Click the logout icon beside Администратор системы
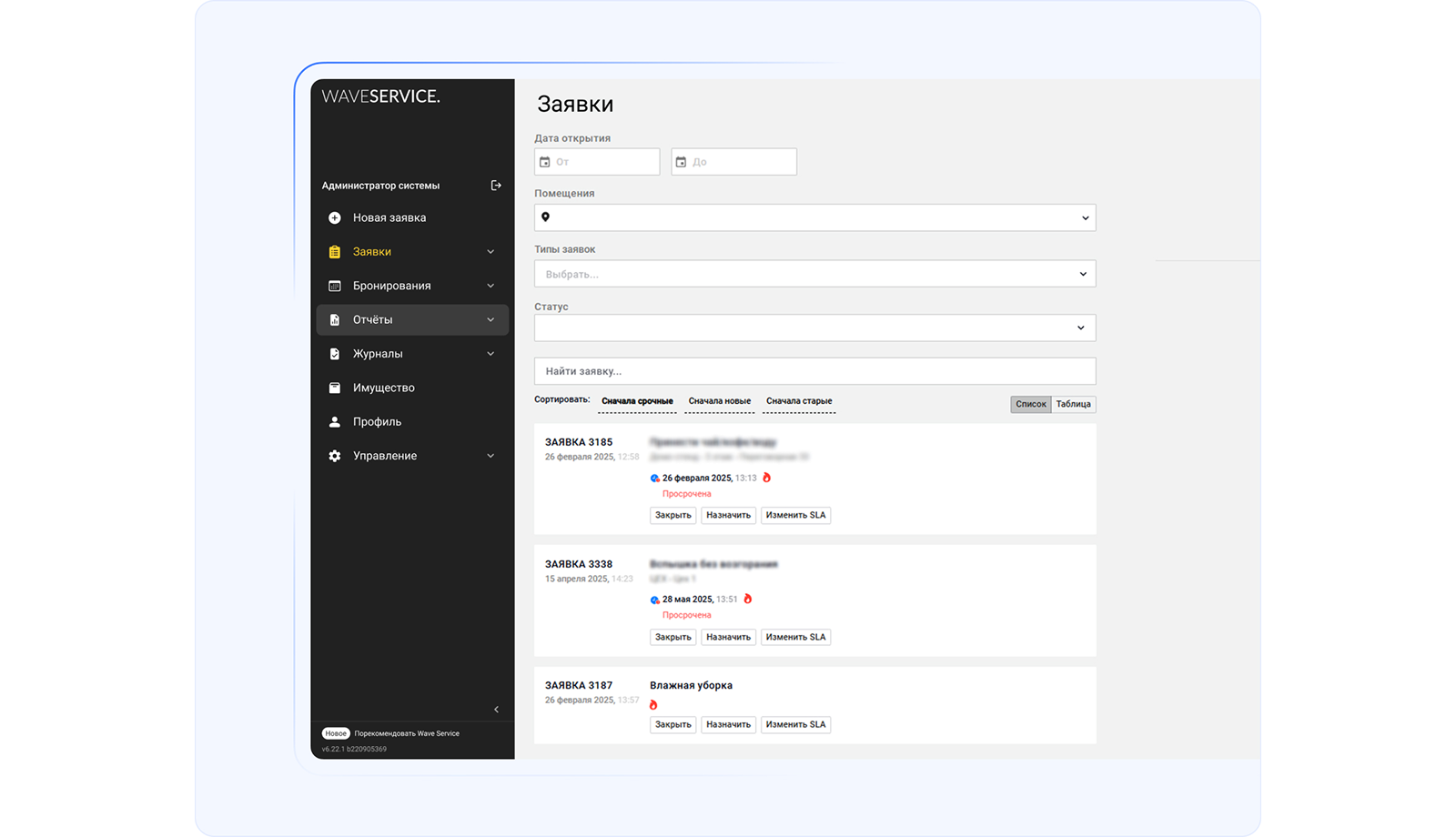Image resolution: width=1456 pixels, height=837 pixels. (x=496, y=186)
